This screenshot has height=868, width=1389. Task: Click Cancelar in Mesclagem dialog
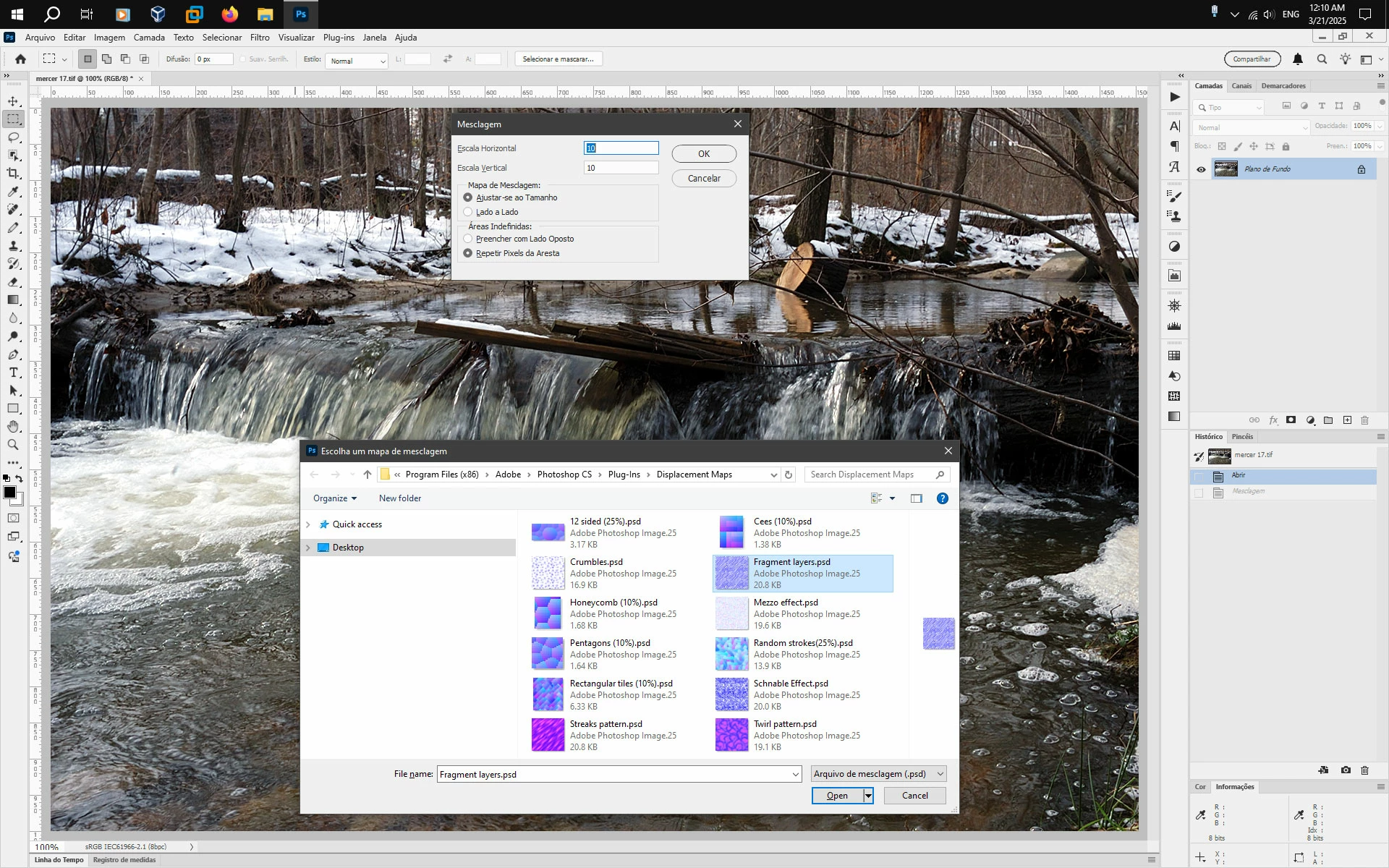(703, 179)
